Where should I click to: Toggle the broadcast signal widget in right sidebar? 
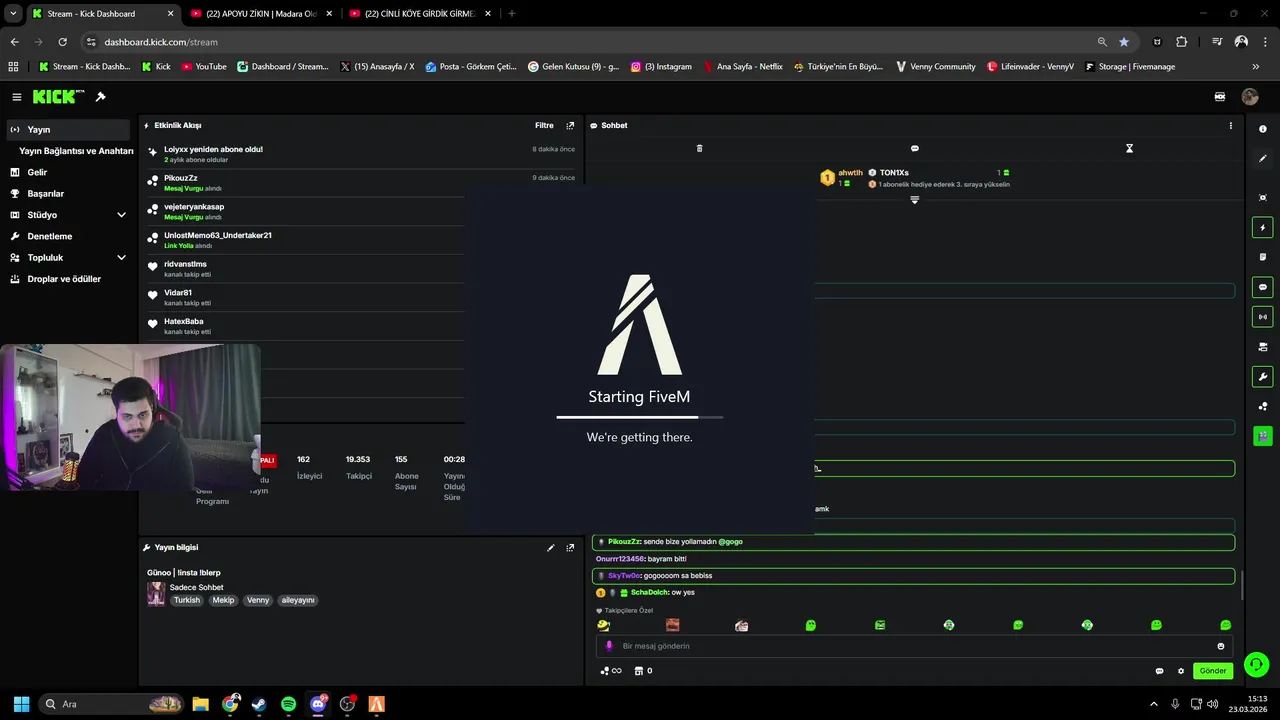coord(1263,317)
